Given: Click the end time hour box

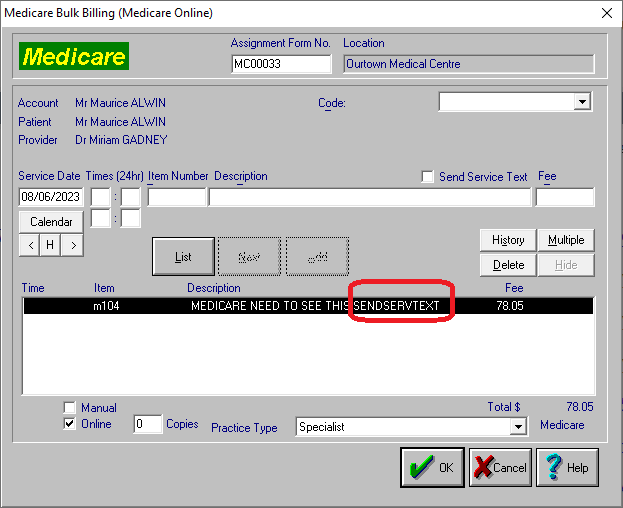Looking at the screenshot, I should [x=101, y=218].
